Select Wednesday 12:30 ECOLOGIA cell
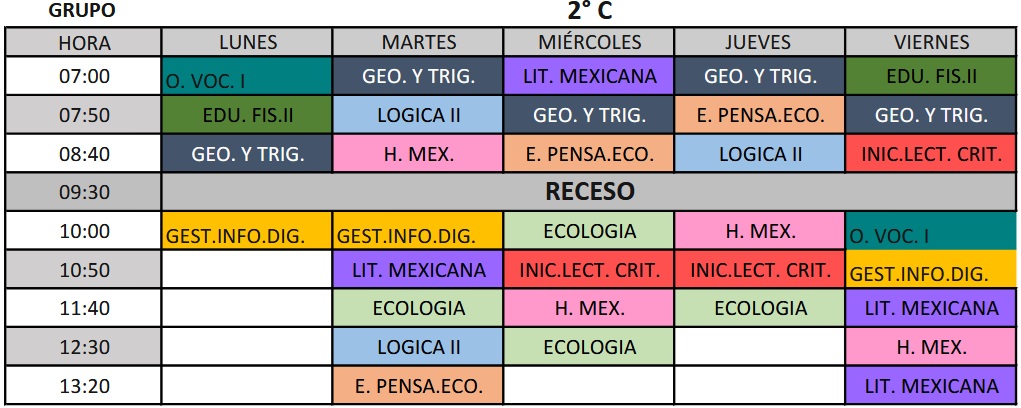Image resolution: width=1021 pixels, height=408 pixels. pos(589,347)
